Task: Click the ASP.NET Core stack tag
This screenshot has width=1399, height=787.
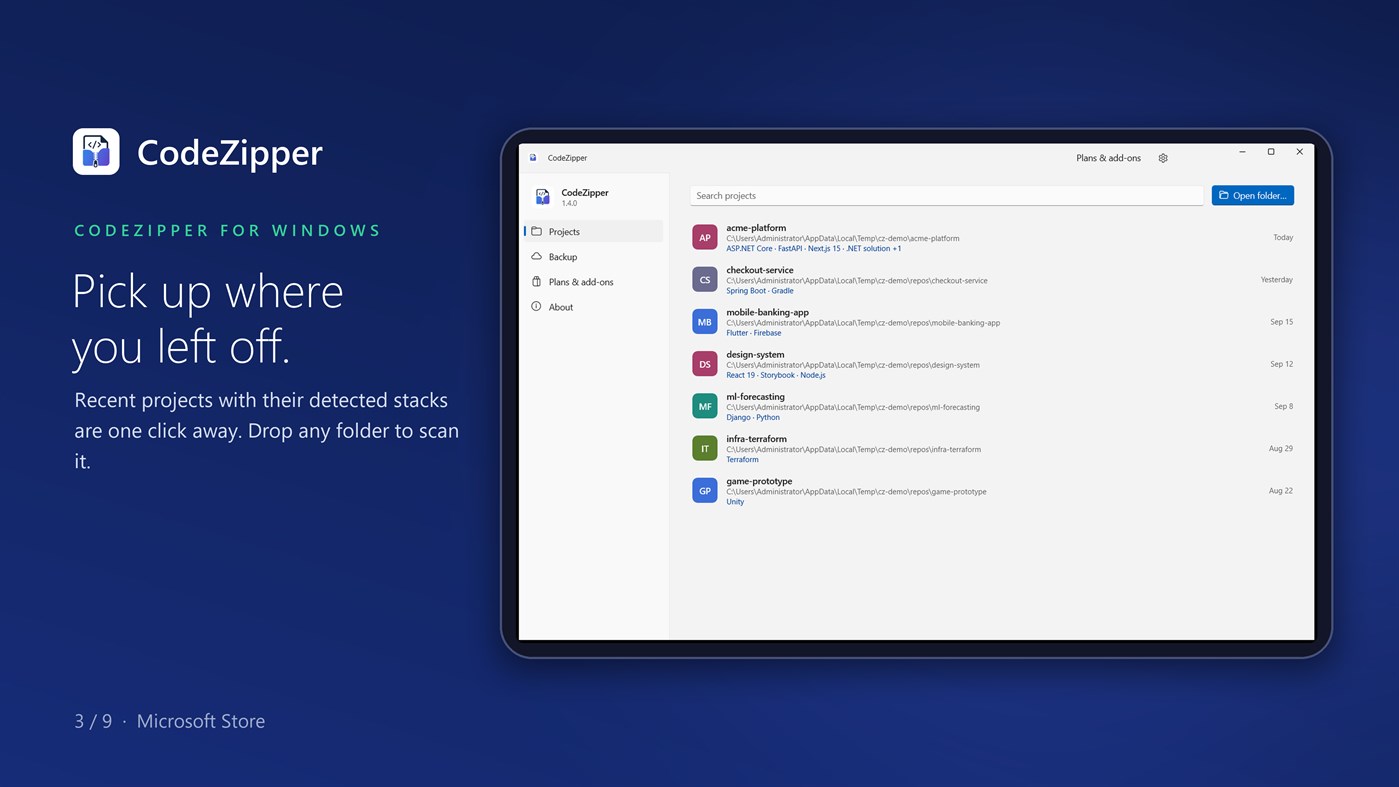Action: coord(749,248)
